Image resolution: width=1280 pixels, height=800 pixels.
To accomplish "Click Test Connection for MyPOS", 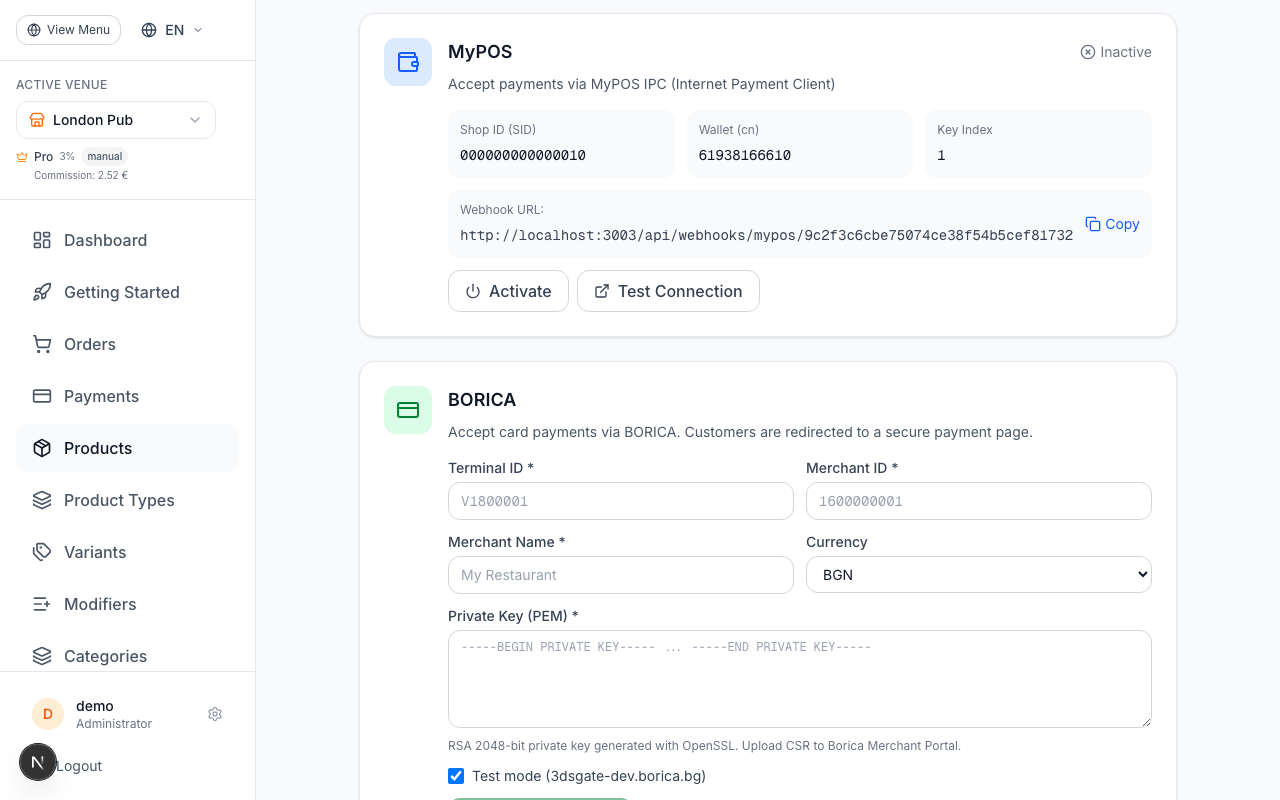I will pyautogui.click(x=668, y=291).
